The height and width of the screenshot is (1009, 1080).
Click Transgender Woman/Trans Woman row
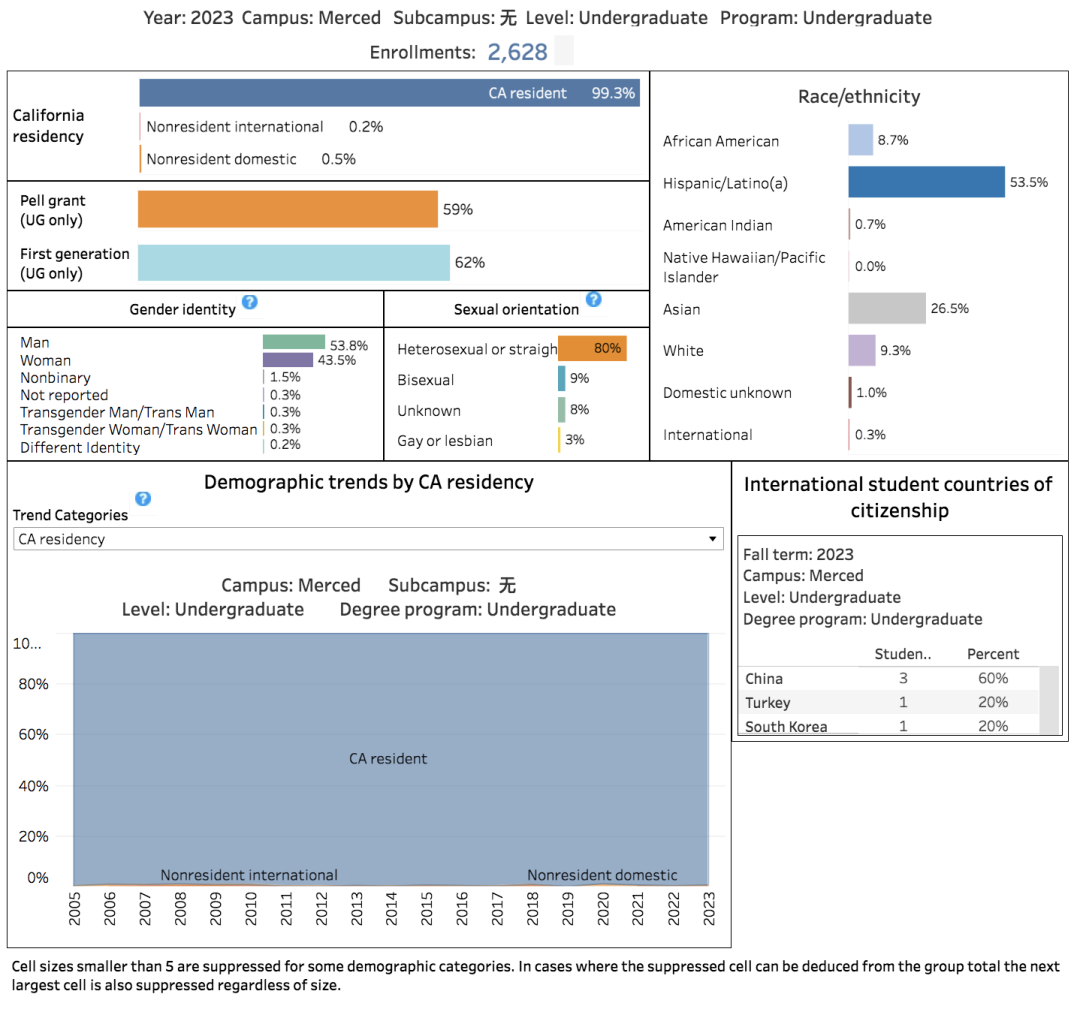coord(160,429)
